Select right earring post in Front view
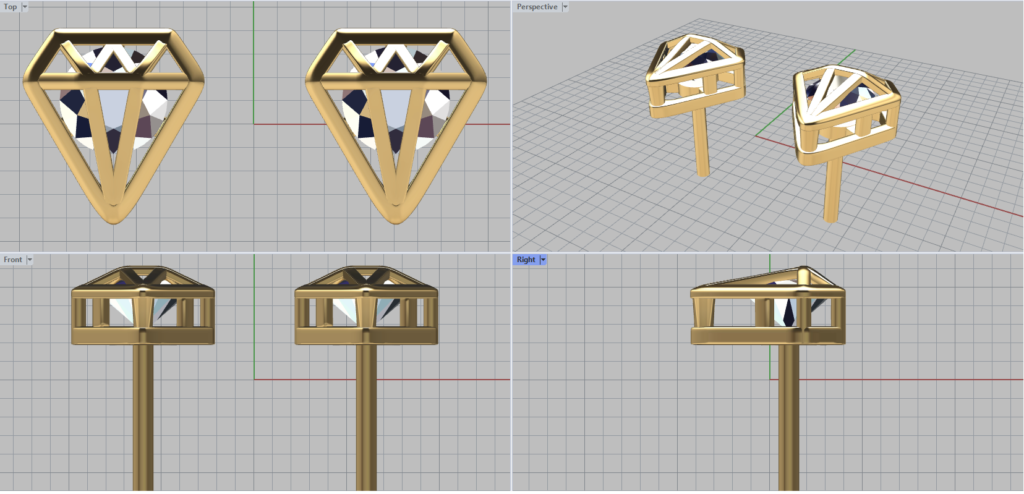Screen dimensions: 1024x494 pos(366,420)
